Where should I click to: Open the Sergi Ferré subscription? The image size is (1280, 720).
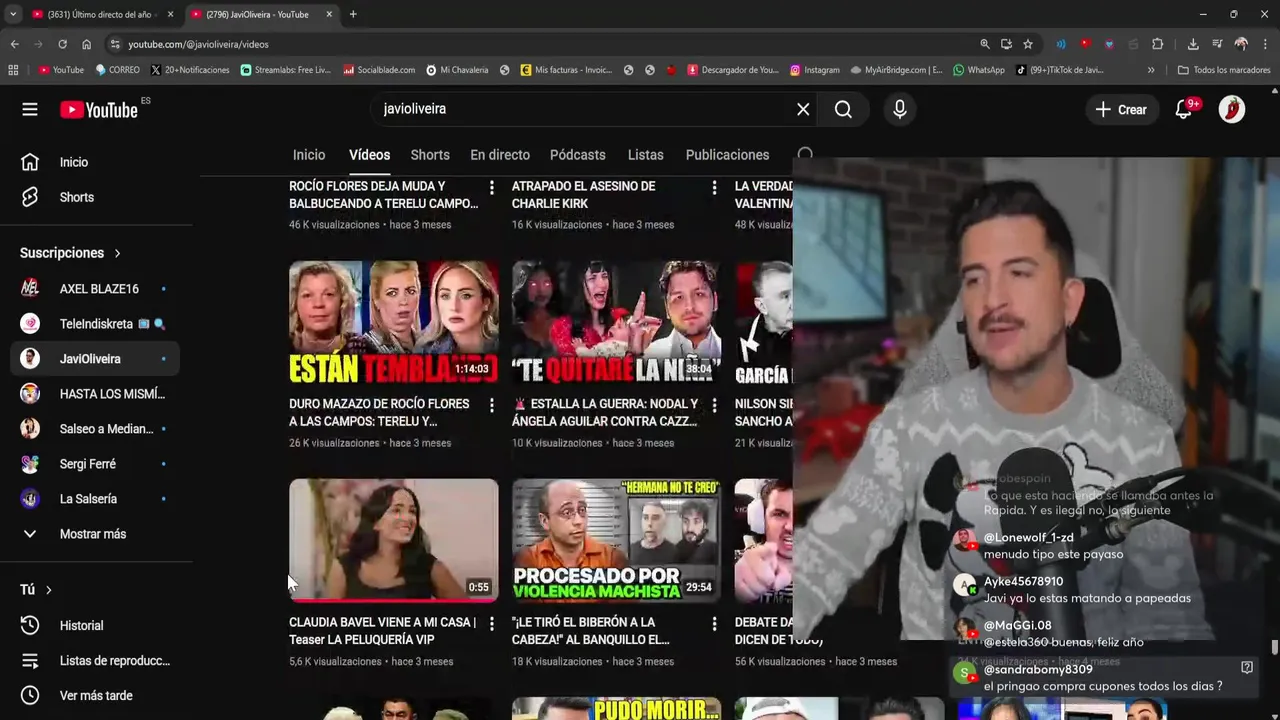[97, 464]
